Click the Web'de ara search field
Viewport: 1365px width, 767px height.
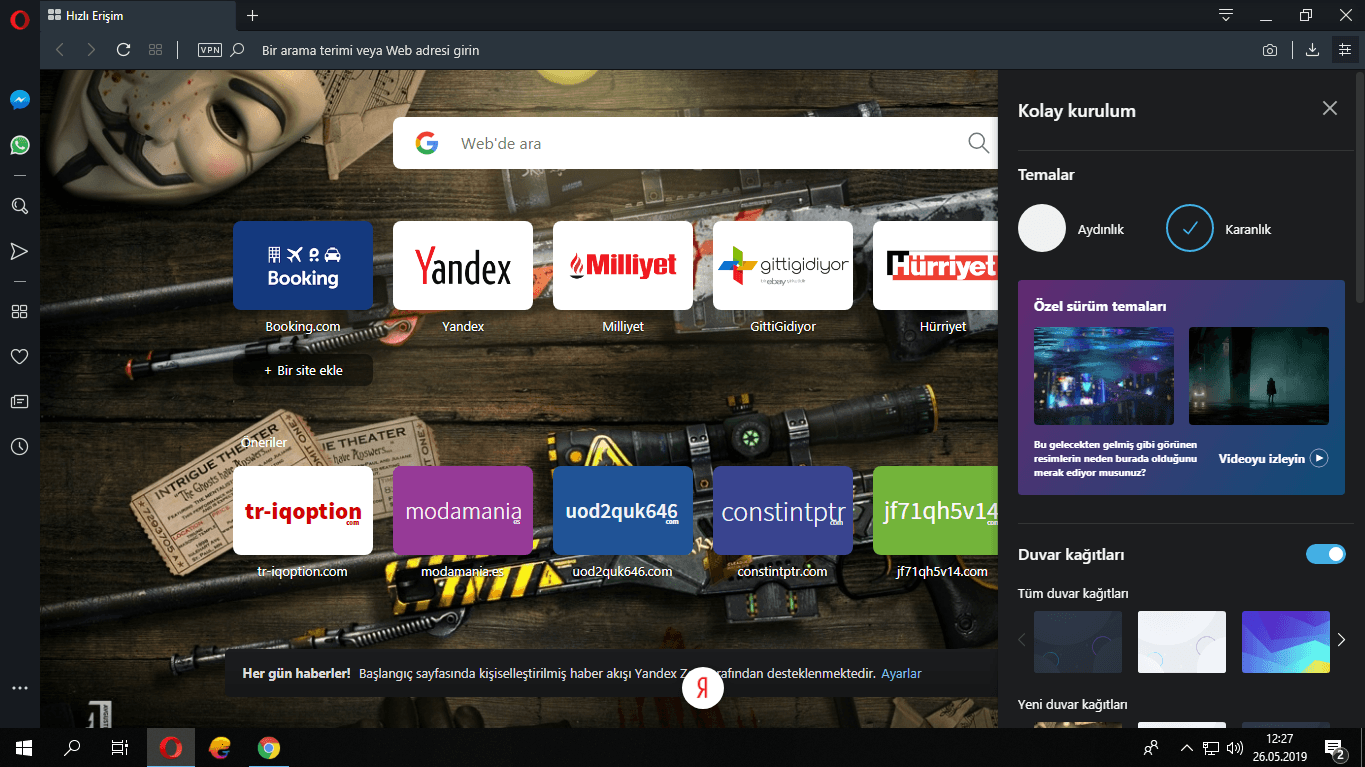point(695,143)
